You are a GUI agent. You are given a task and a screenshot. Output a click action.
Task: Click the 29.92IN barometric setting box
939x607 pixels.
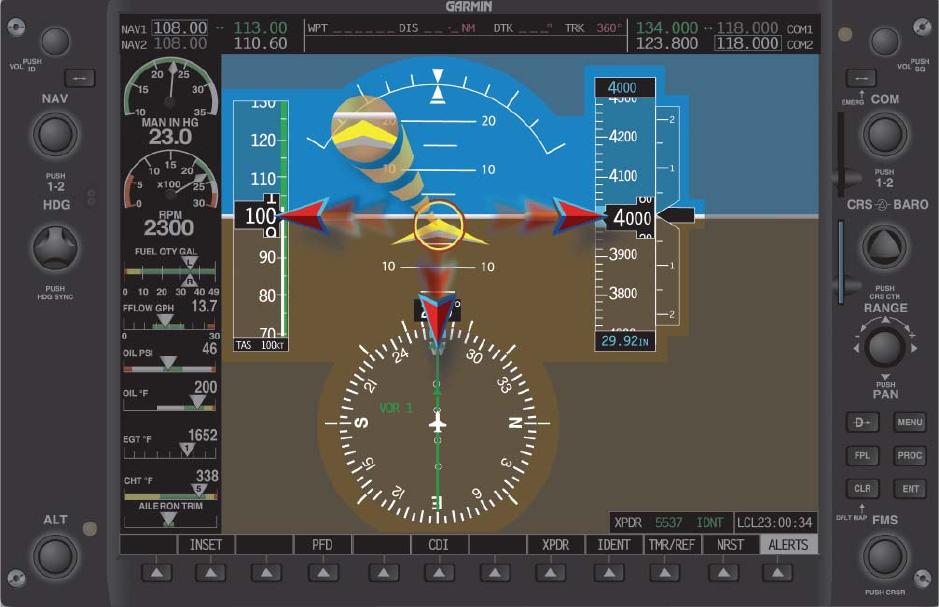tap(625, 341)
